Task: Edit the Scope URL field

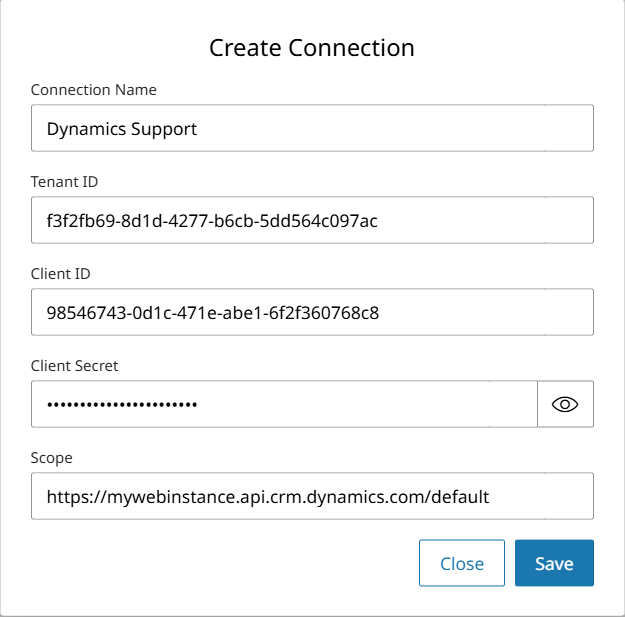Action: pos(312,496)
